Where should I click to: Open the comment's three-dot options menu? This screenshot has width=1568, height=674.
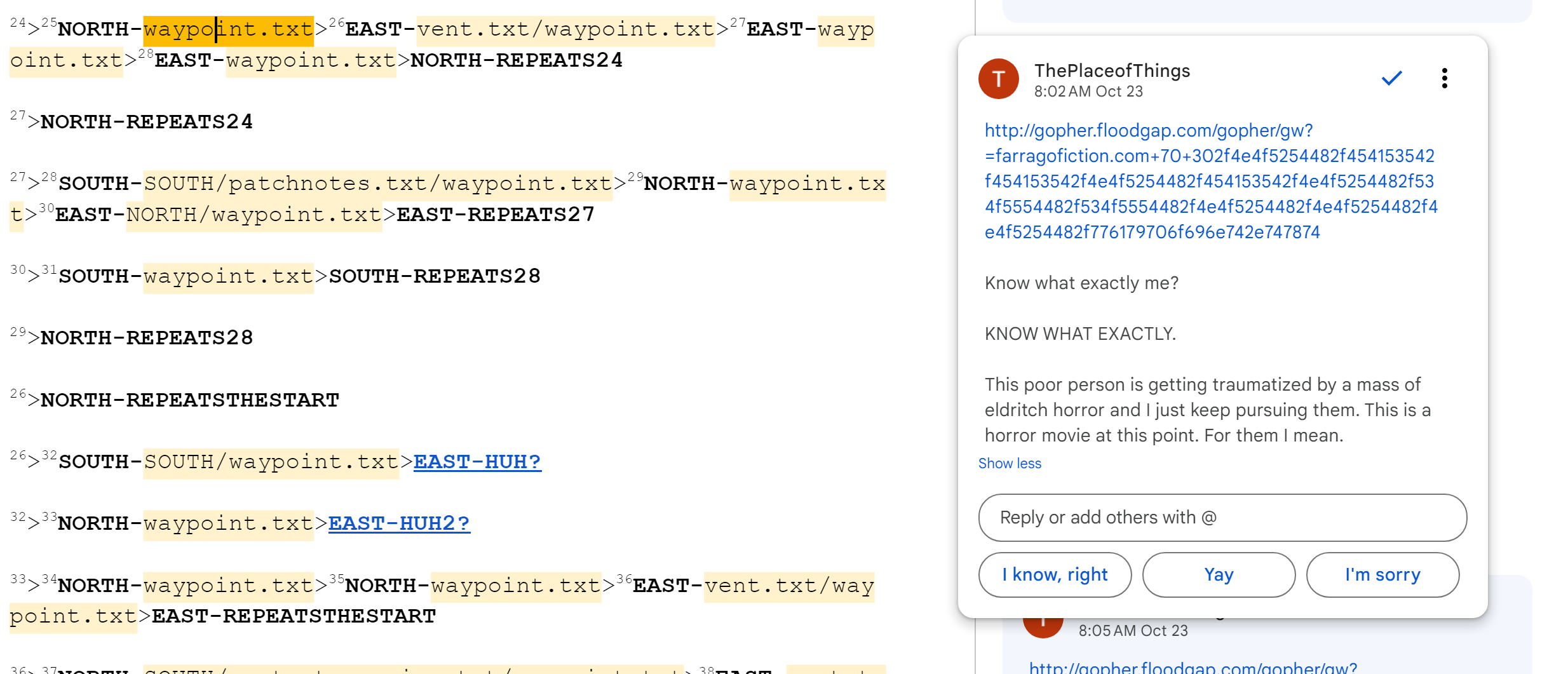click(x=1444, y=78)
